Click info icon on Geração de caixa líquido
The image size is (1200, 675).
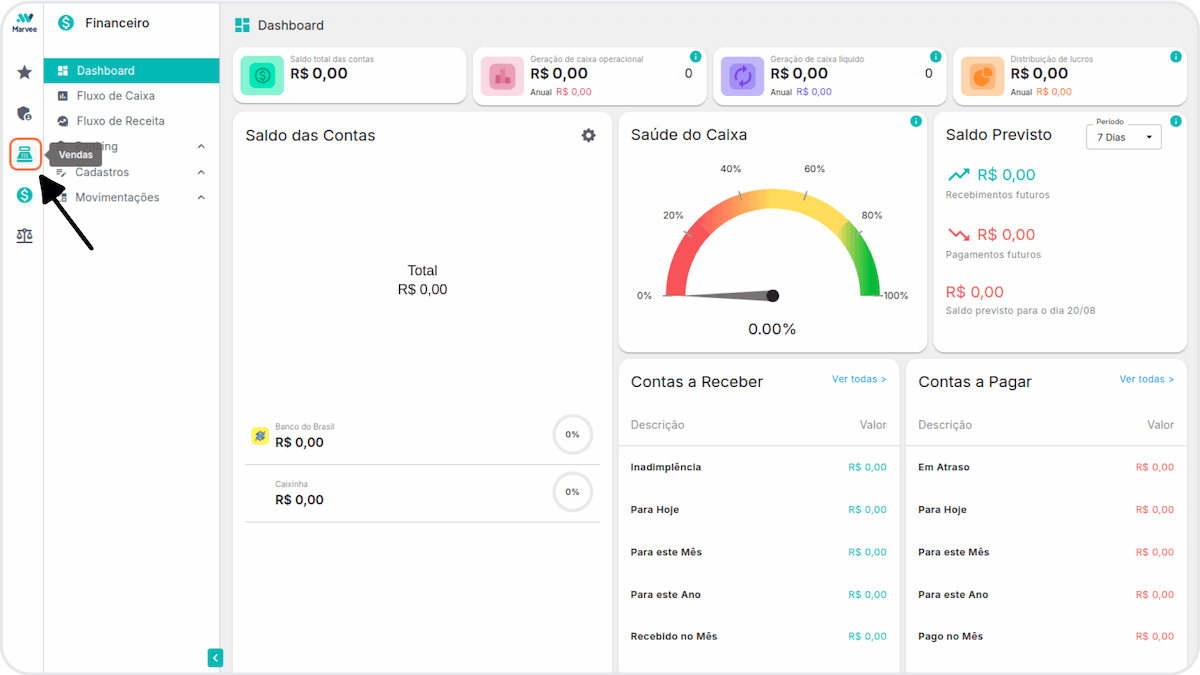[936, 56]
